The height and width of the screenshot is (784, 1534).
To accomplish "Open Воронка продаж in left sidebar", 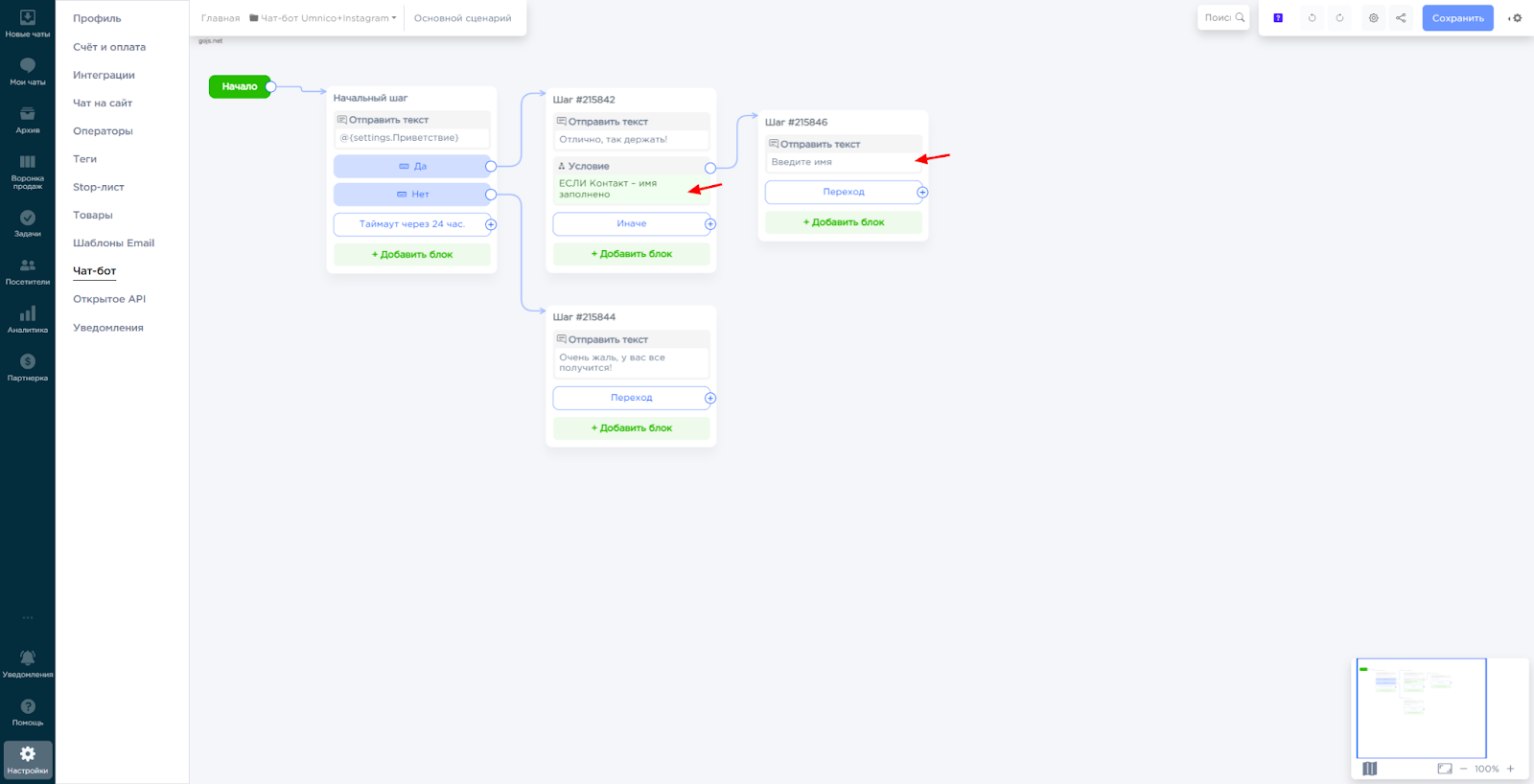I will (x=28, y=170).
